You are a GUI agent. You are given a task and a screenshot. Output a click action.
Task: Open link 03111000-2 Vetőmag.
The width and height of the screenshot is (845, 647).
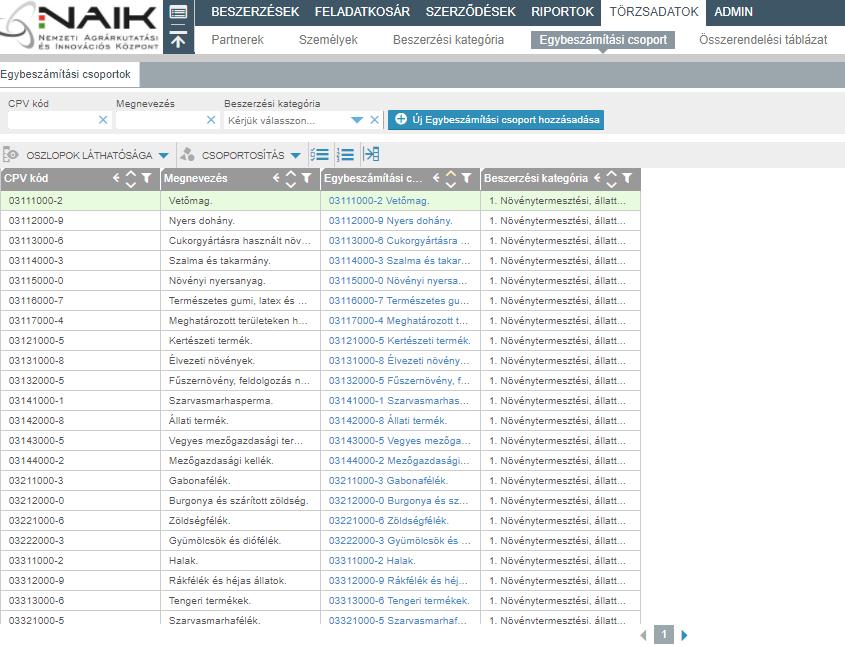(379, 200)
